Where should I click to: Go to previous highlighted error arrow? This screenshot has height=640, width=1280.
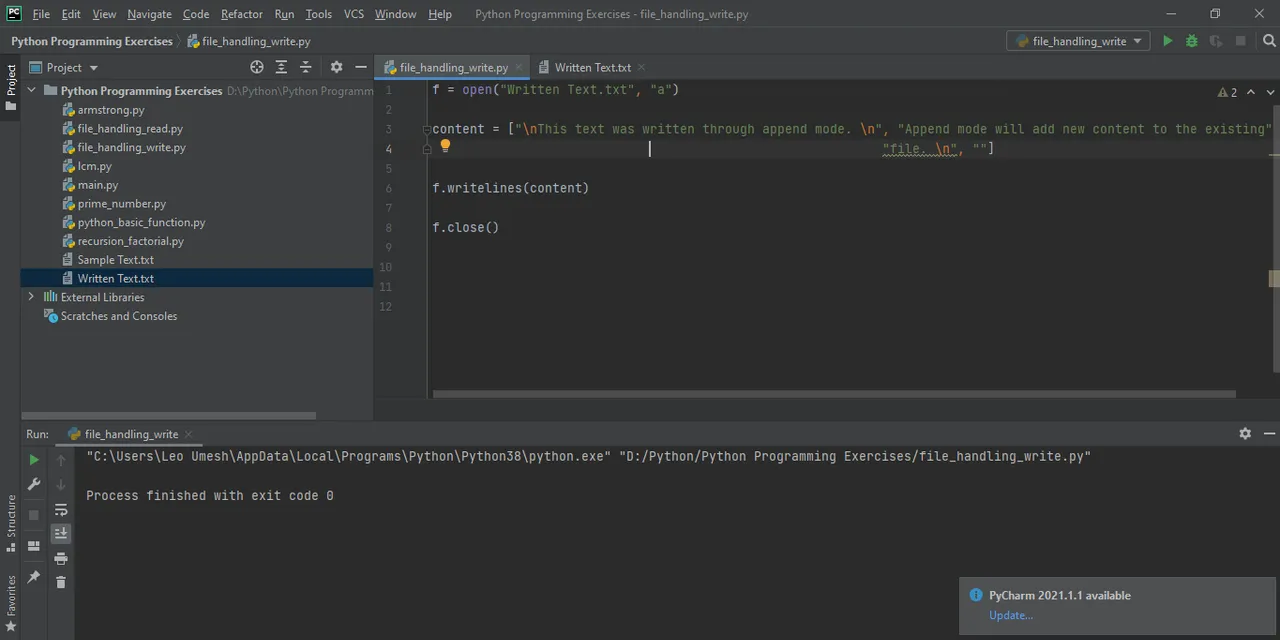coord(1251,92)
